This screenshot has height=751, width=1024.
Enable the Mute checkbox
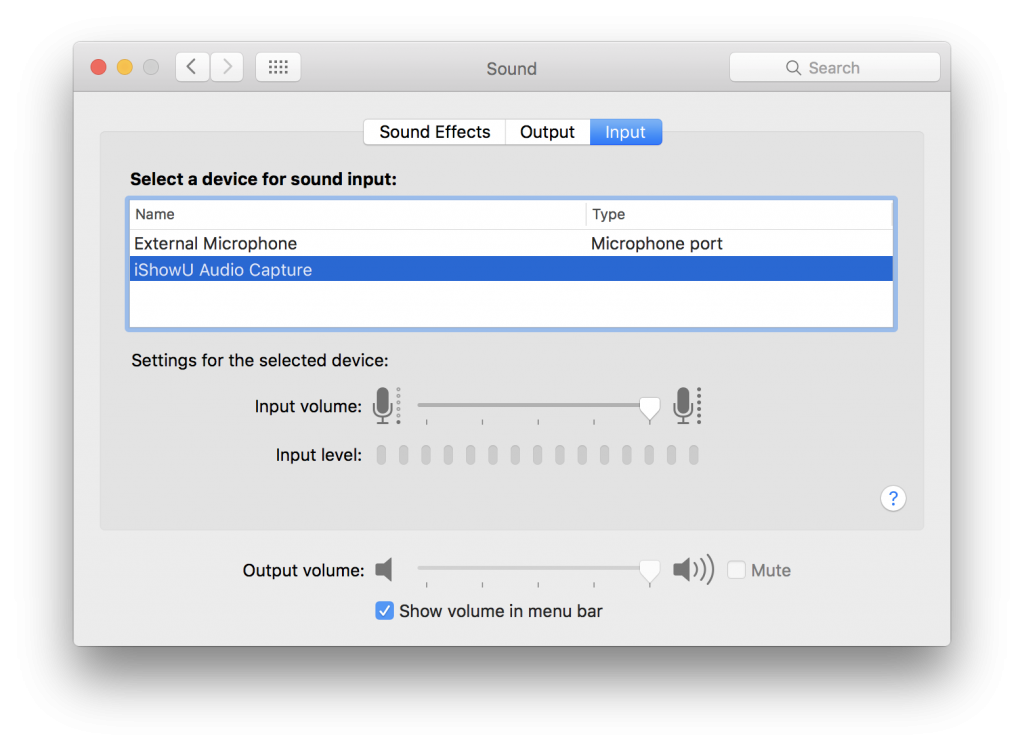[x=737, y=570]
